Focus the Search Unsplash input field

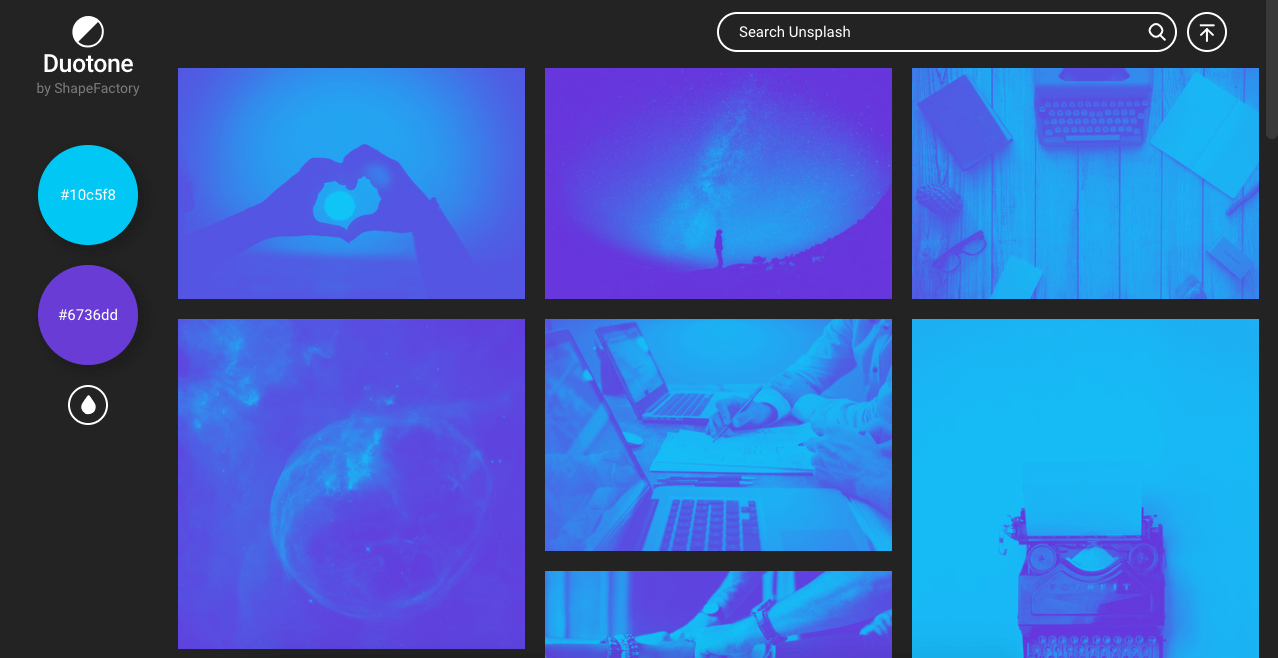click(x=930, y=32)
